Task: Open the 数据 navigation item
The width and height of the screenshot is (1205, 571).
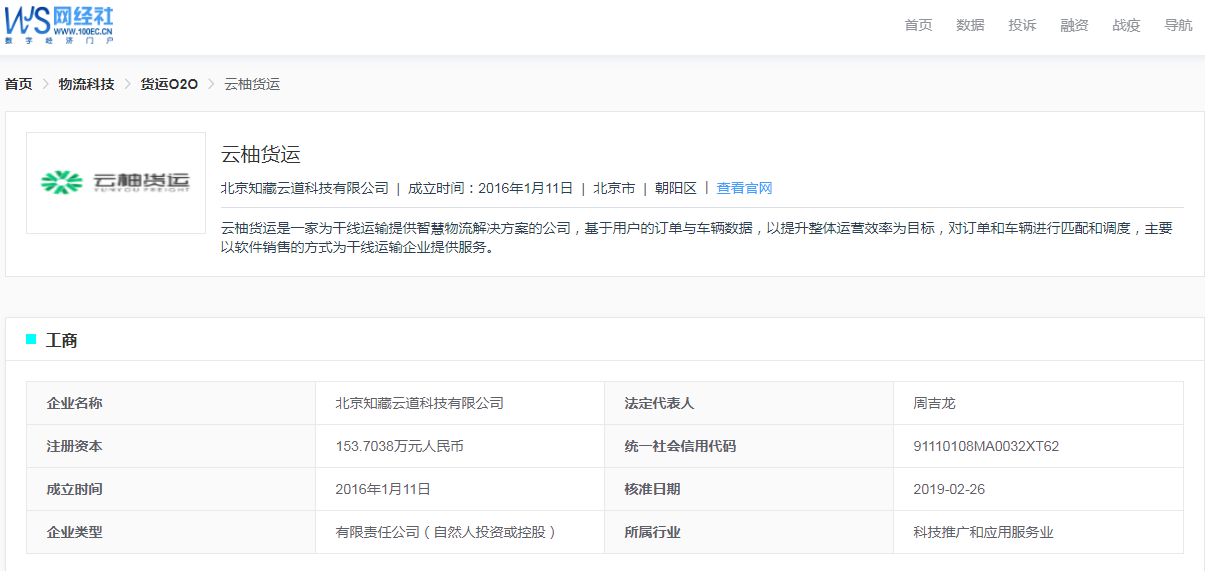Action: tap(970, 25)
